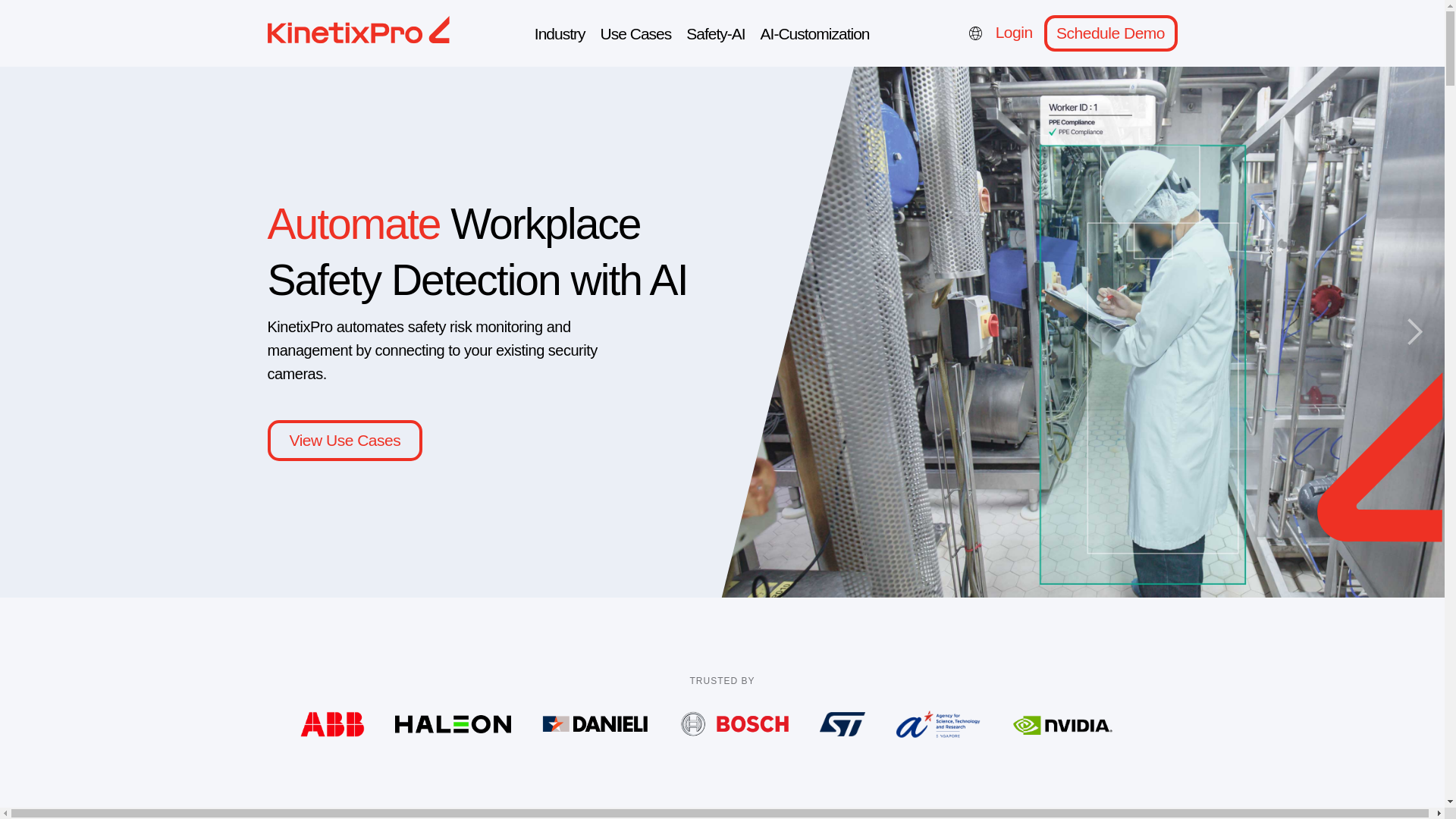Click the ST logo
Viewport: 1456px width, 819px height.
842,724
